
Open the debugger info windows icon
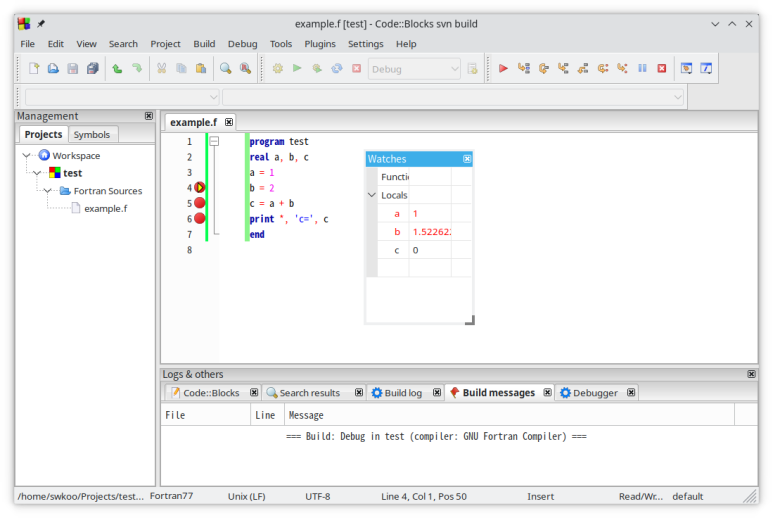coord(706,69)
